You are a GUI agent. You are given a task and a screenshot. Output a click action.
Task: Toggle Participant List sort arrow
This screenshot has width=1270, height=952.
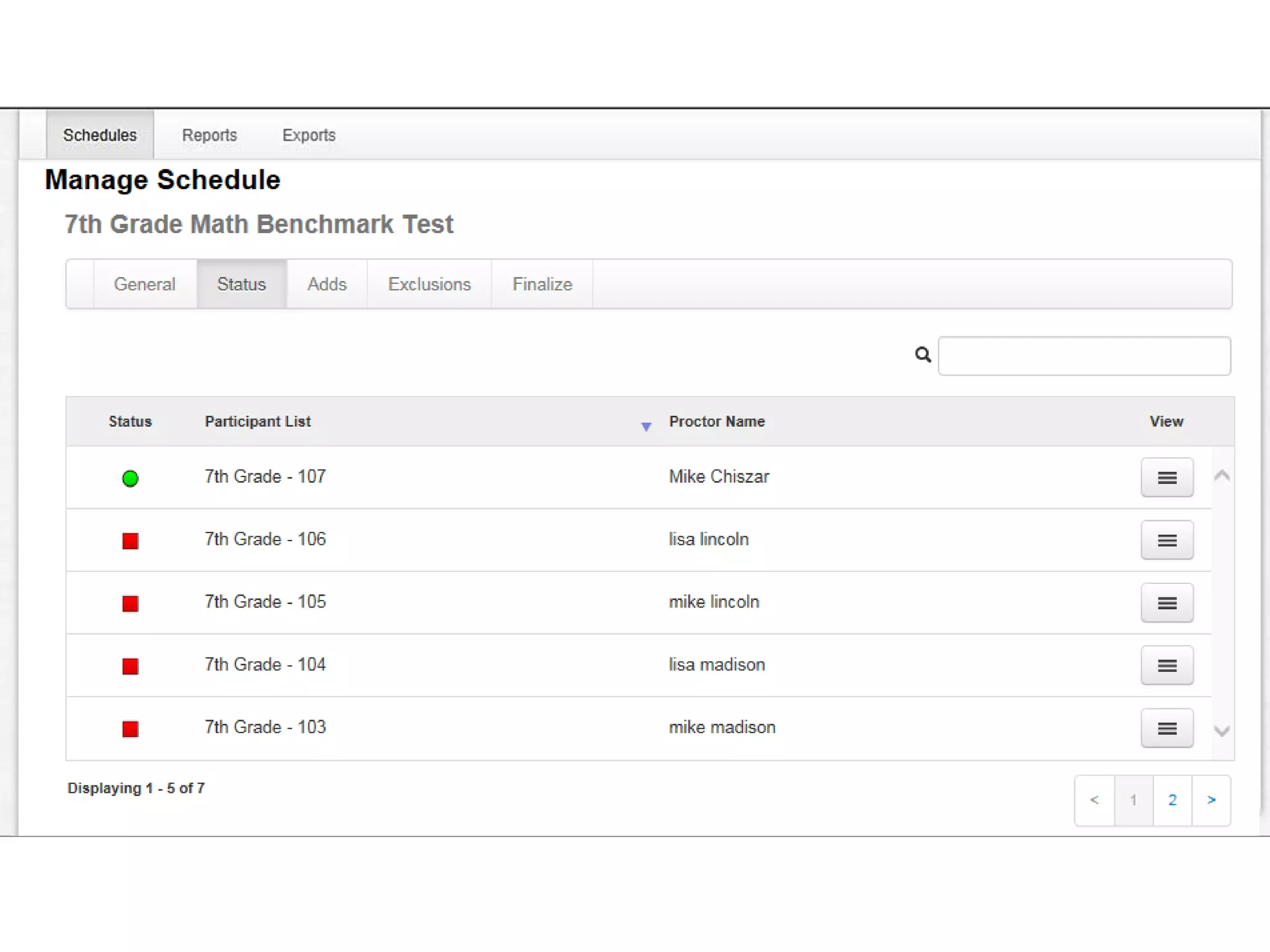point(646,426)
